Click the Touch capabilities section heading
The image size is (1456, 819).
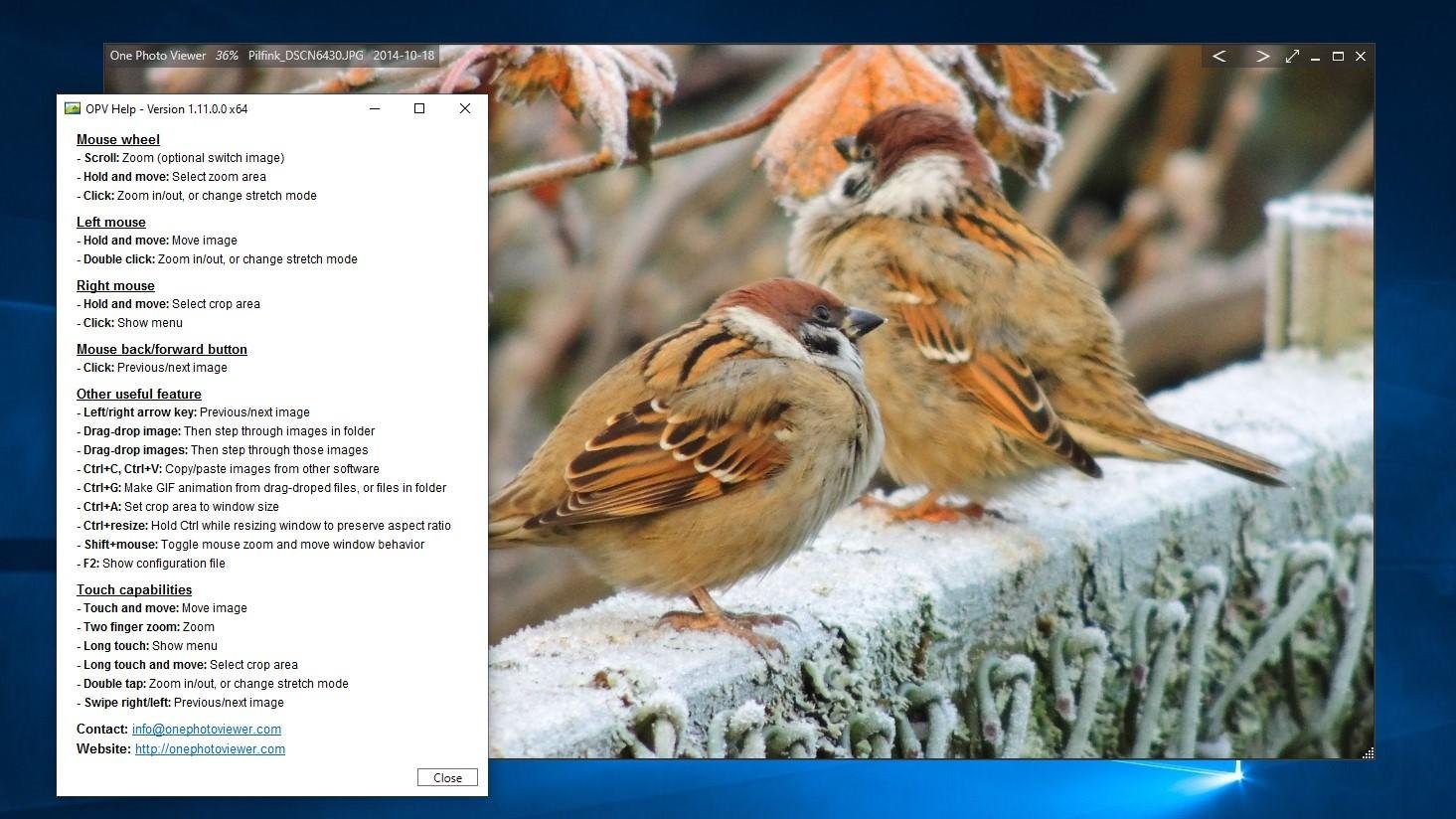pos(134,589)
